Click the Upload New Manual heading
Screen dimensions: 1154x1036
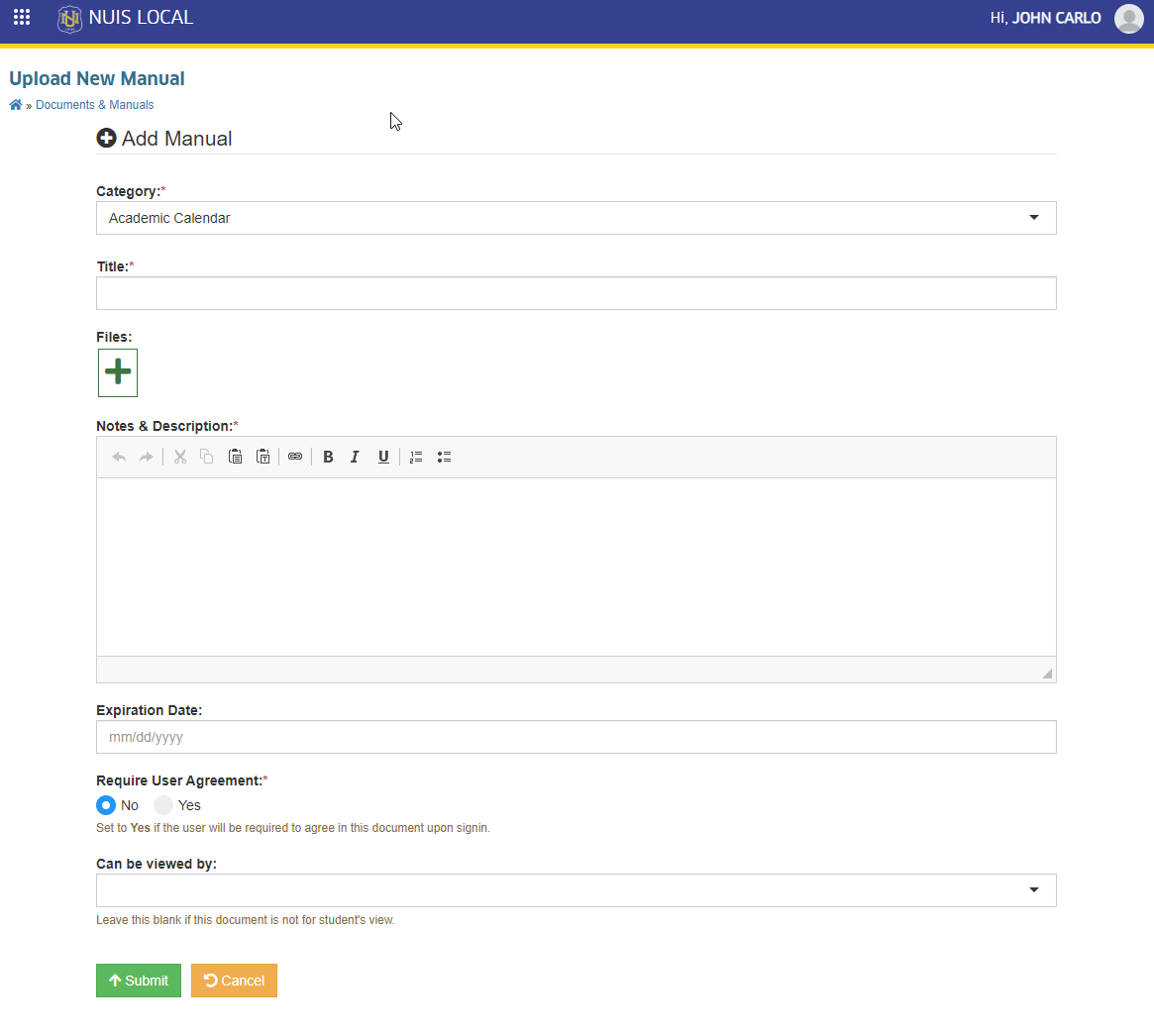tap(96, 78)
